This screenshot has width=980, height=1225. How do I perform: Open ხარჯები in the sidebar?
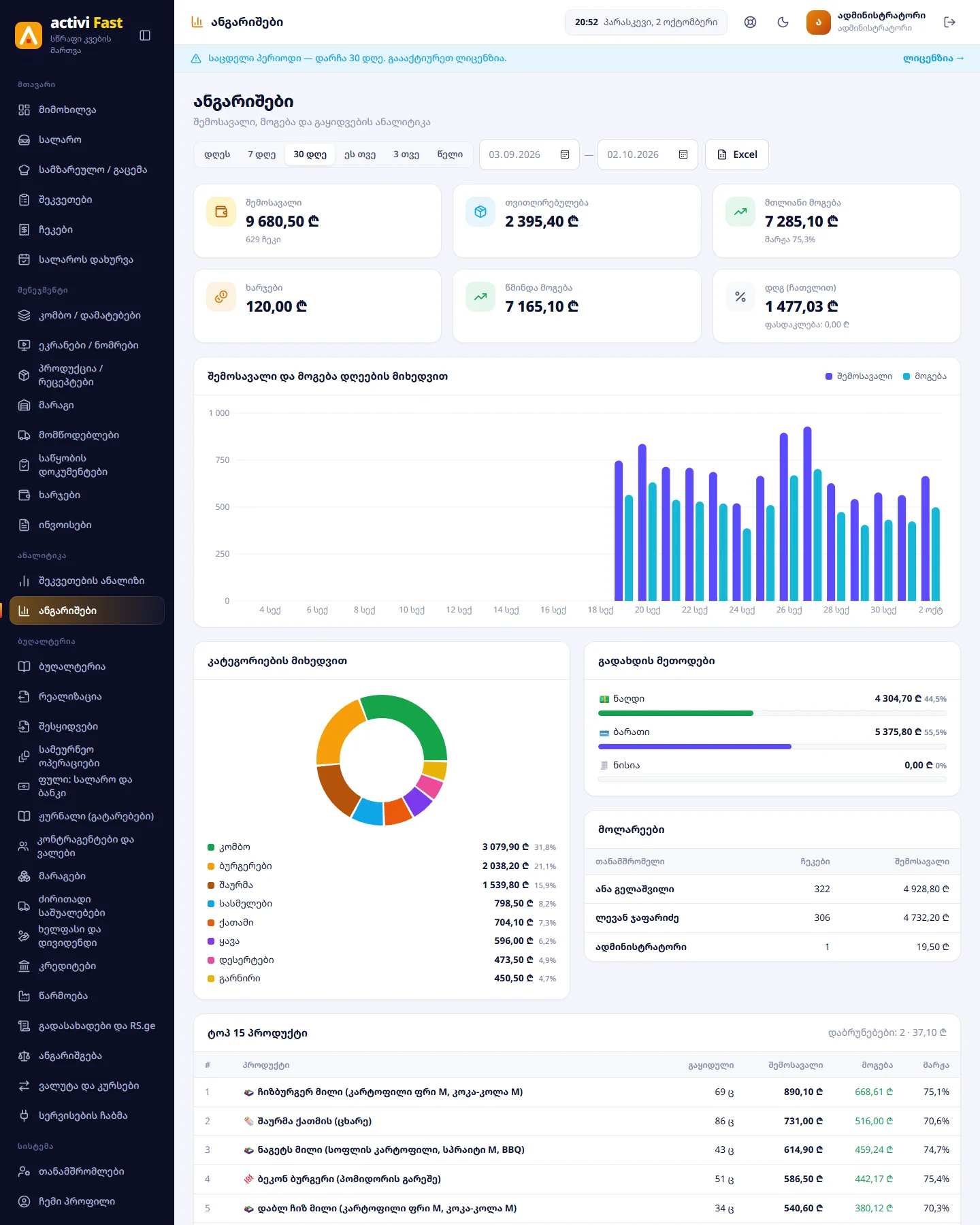pos(87,495)
